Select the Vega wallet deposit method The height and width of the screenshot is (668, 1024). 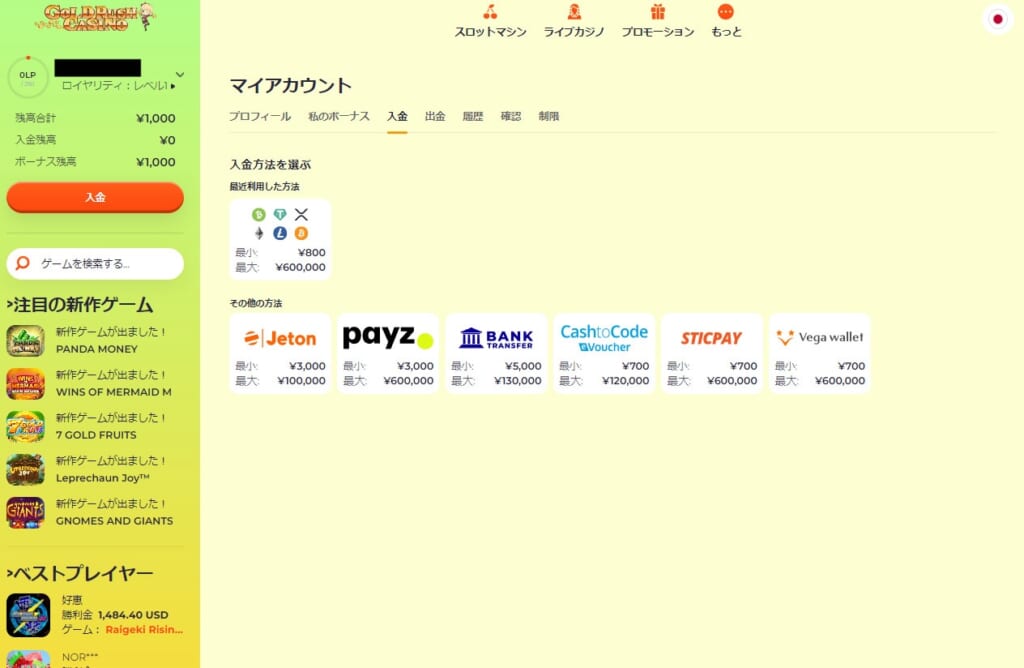coord(820,353)
